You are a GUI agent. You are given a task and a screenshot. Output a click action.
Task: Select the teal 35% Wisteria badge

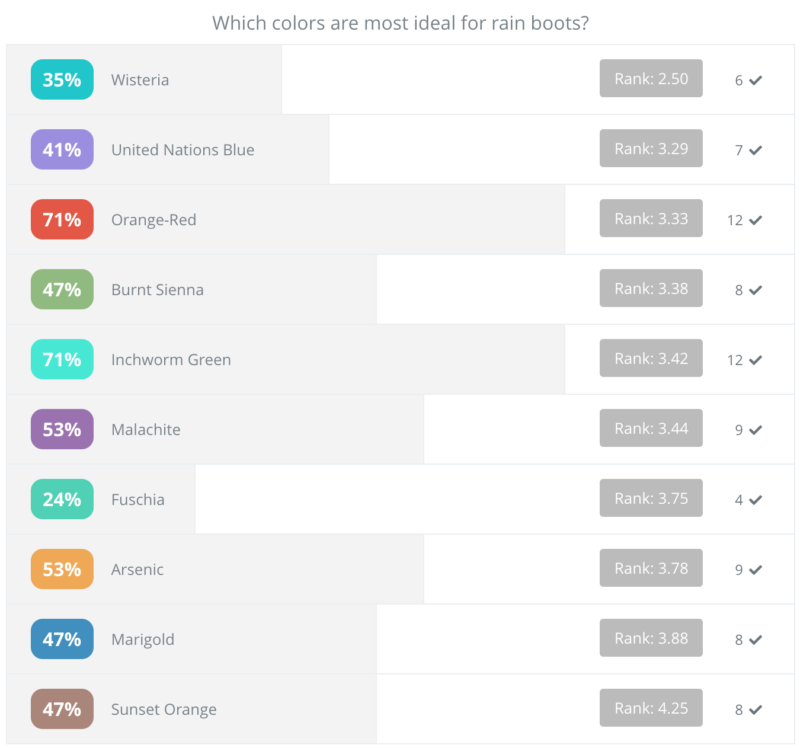tap(62, 80)
